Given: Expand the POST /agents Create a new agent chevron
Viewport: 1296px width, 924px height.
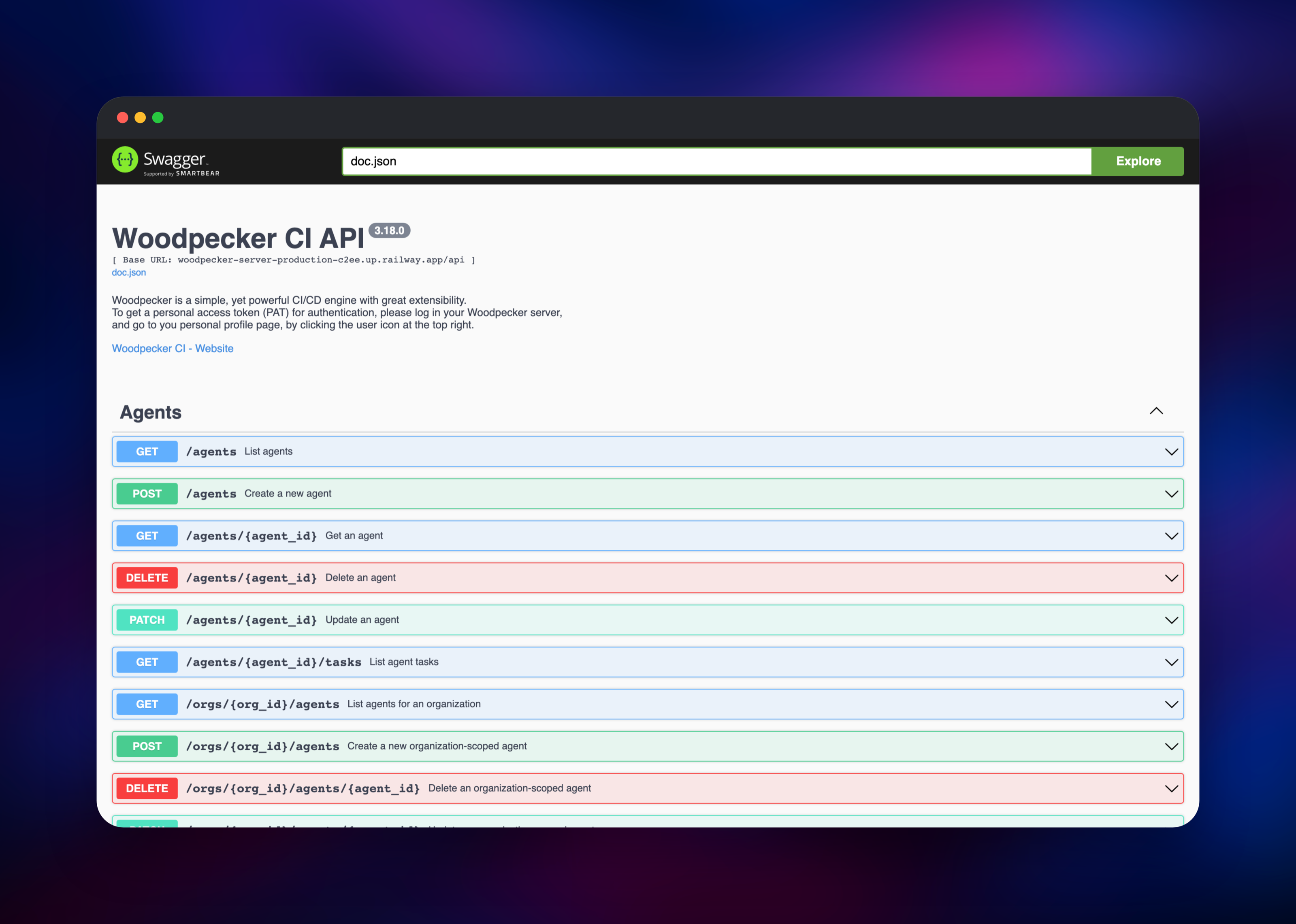Looking at the screenshot, I should coord(1171,494).
